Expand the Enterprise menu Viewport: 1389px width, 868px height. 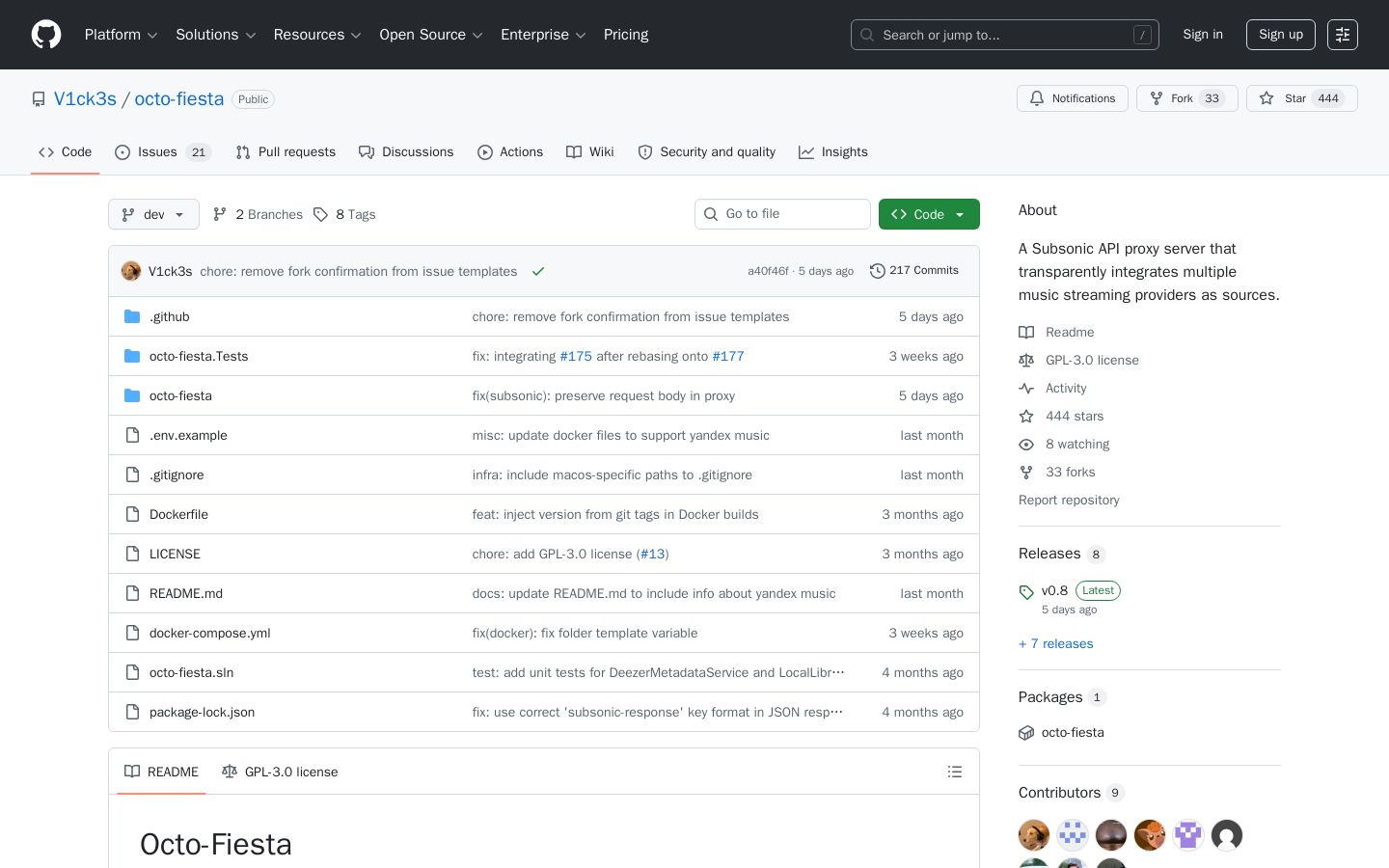click(543, 35)
